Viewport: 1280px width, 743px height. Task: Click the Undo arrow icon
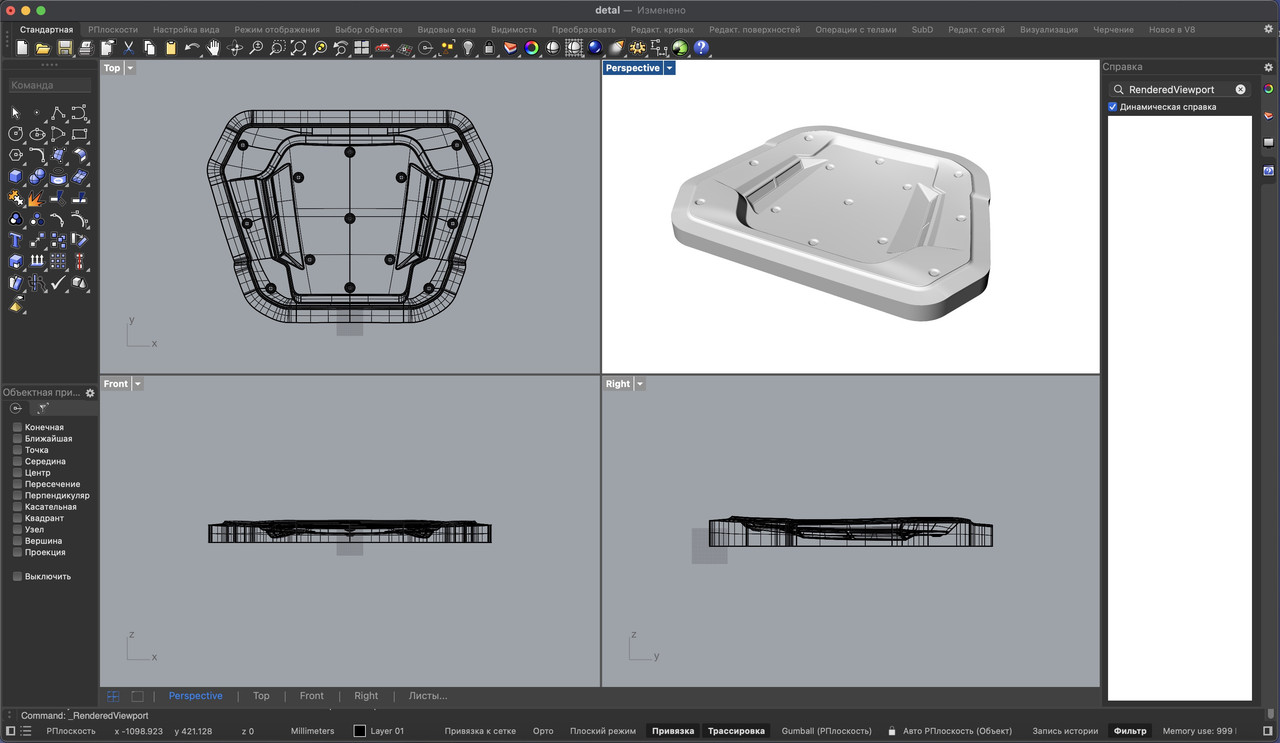(x=192, y=48)
